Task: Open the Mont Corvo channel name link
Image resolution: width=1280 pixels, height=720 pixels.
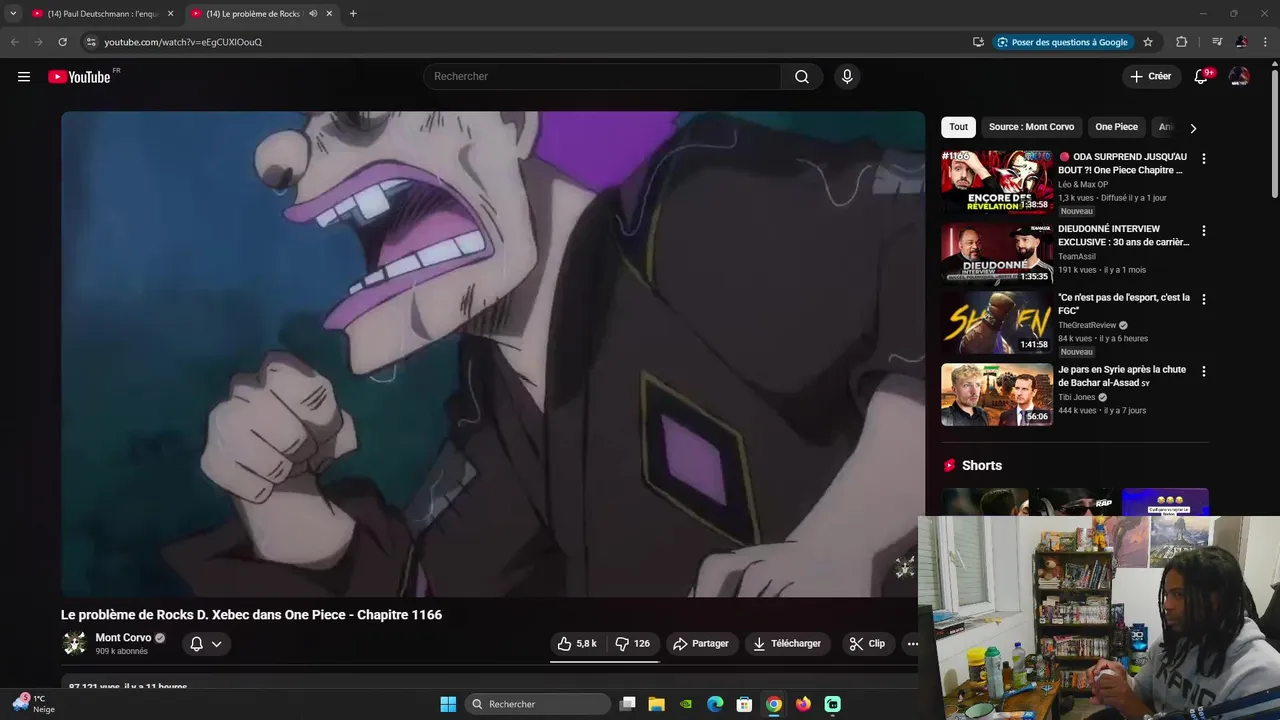Action: (x=123, y=638)
